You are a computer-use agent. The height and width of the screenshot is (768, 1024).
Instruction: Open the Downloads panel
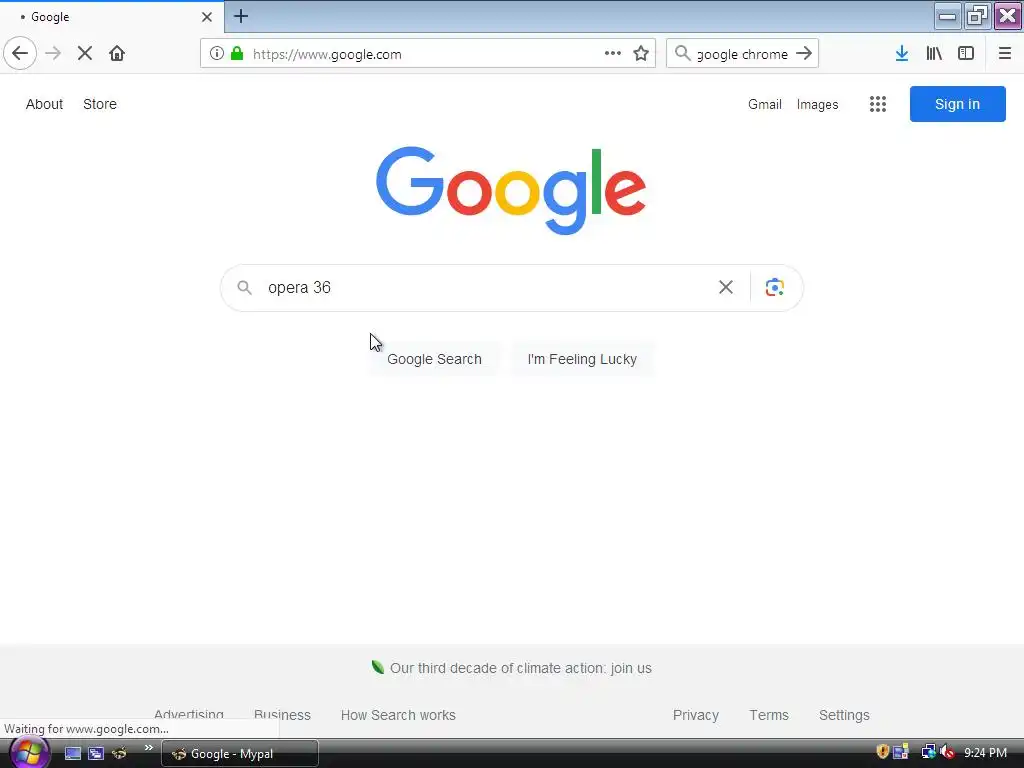(x=902, y=54)
